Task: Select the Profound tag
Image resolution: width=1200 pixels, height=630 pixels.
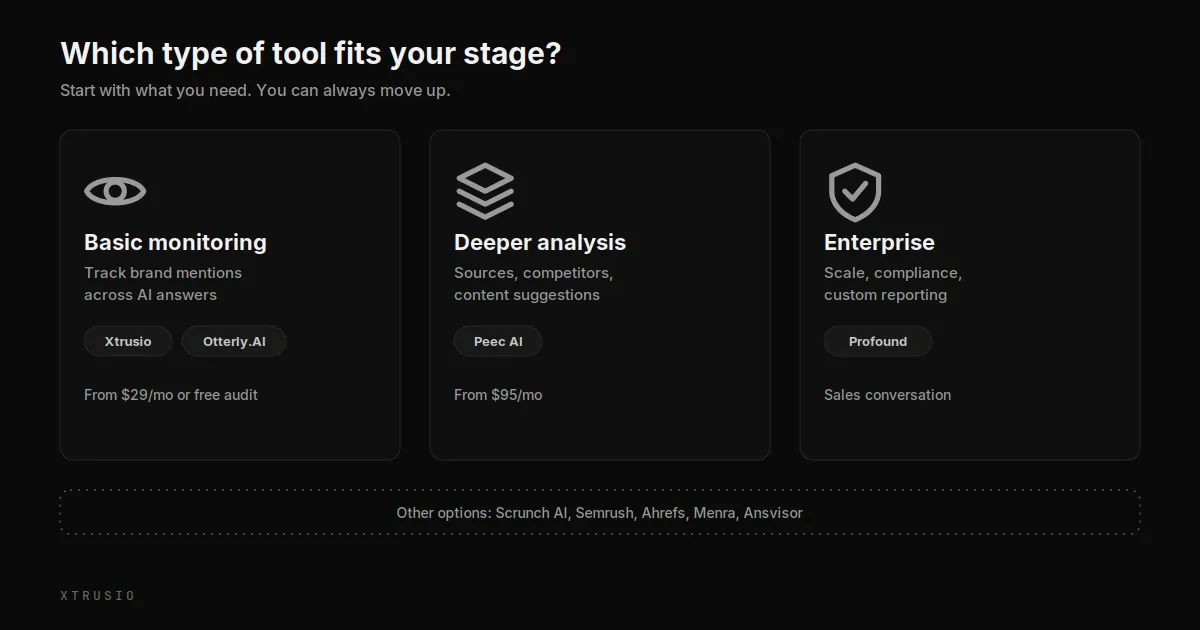Action: pyautogui.click(x=878, y=341)
